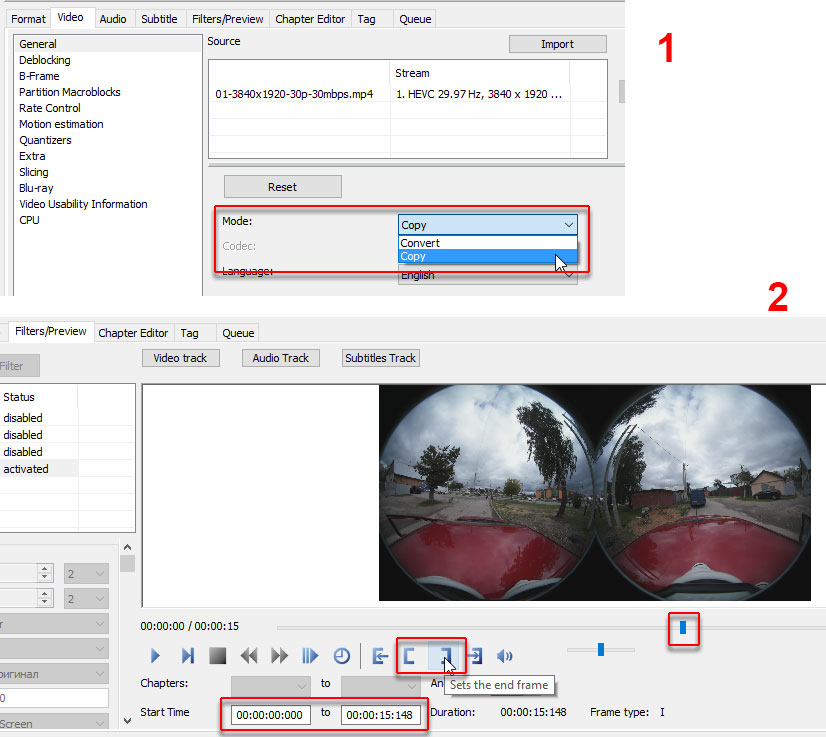Click the Import button
This screenshot has height=737, width=826.
(557, 44)
